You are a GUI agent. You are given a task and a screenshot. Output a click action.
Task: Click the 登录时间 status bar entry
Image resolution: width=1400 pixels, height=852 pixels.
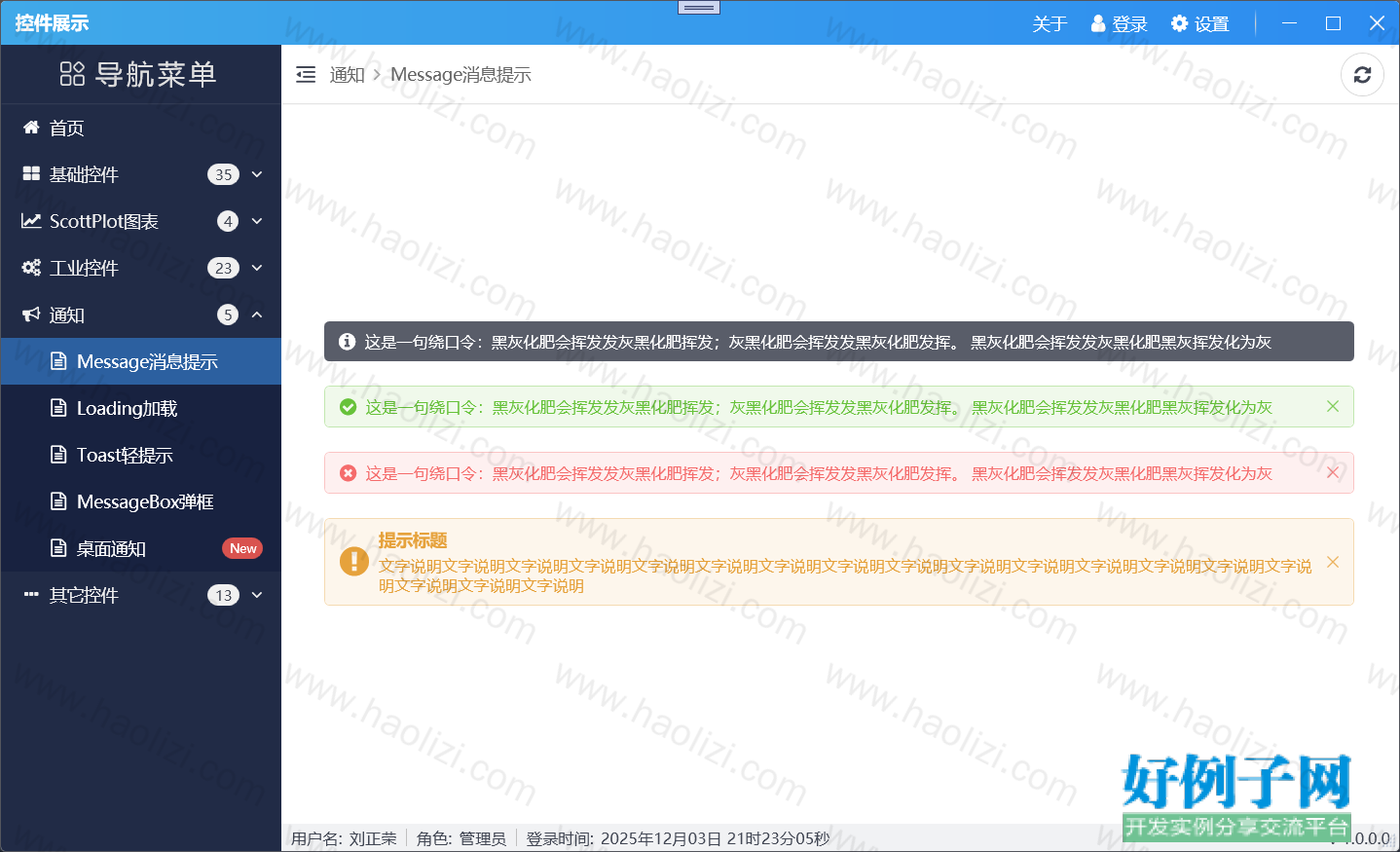(x=678, y=838)
